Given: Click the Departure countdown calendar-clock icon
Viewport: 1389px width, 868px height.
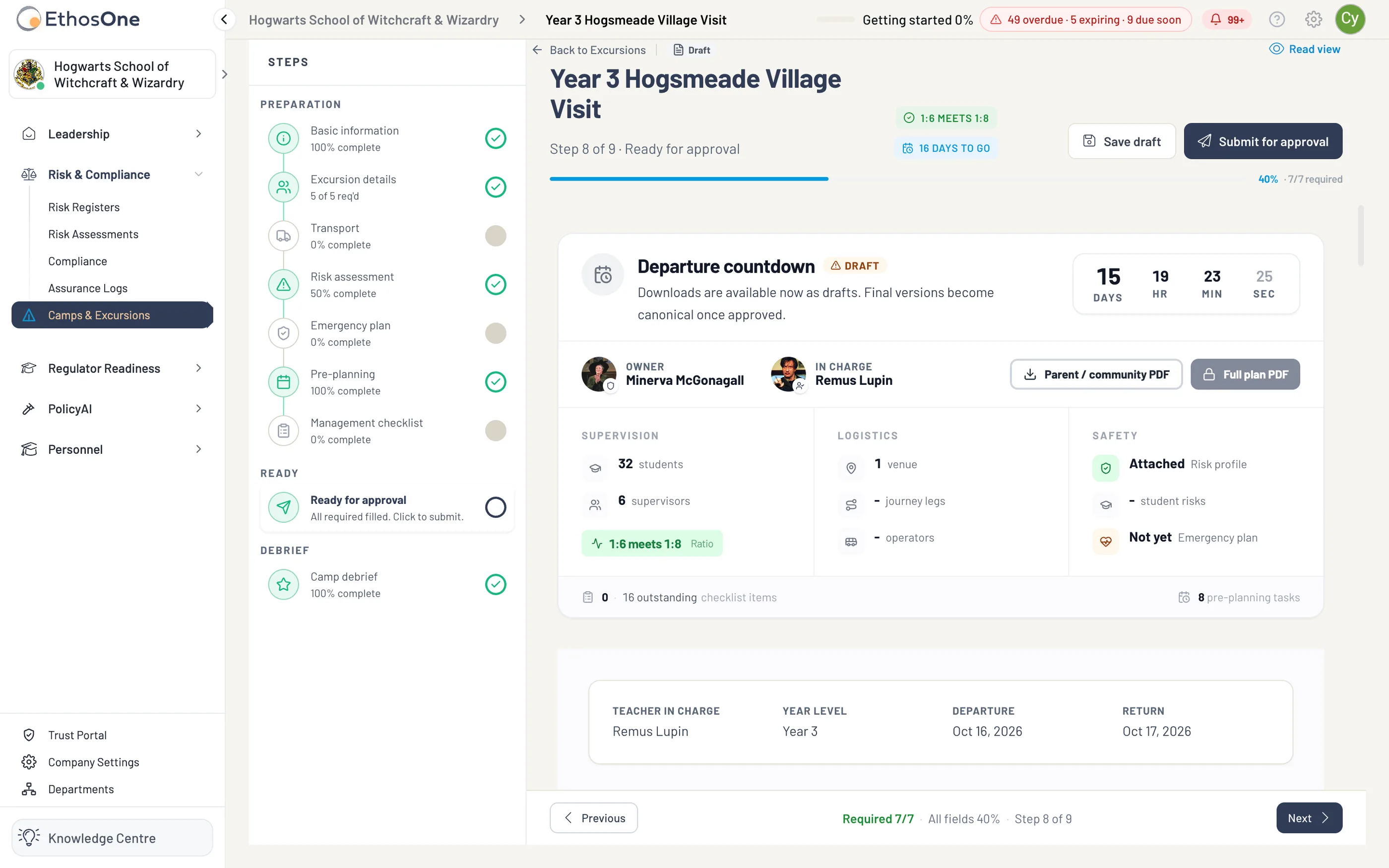Looking at the screenshot, I should (x=603, y=274).
